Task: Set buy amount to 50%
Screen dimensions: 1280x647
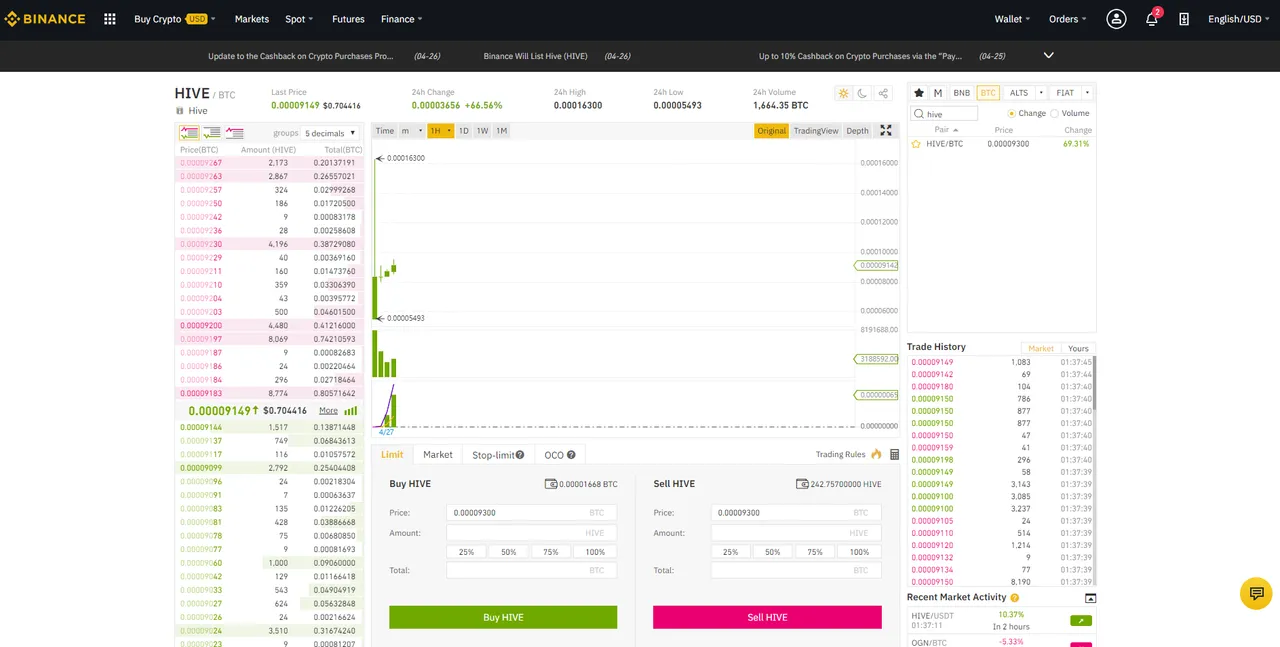Action: pos(509,552)
